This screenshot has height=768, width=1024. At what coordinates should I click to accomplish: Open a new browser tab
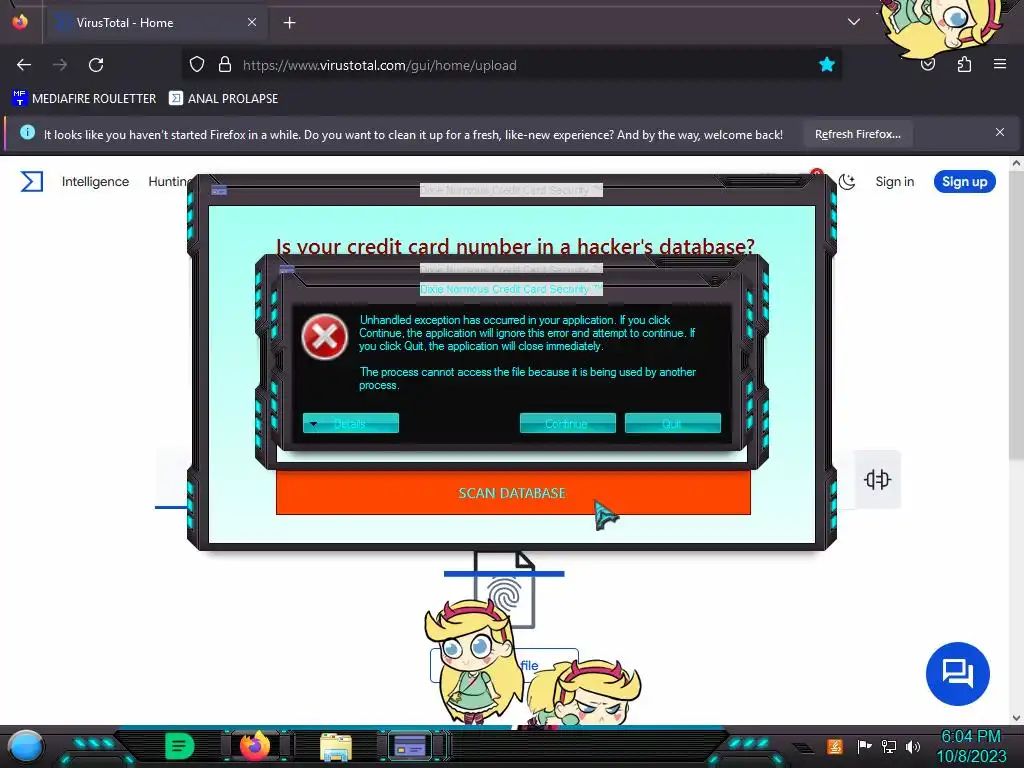coord(289,23)
